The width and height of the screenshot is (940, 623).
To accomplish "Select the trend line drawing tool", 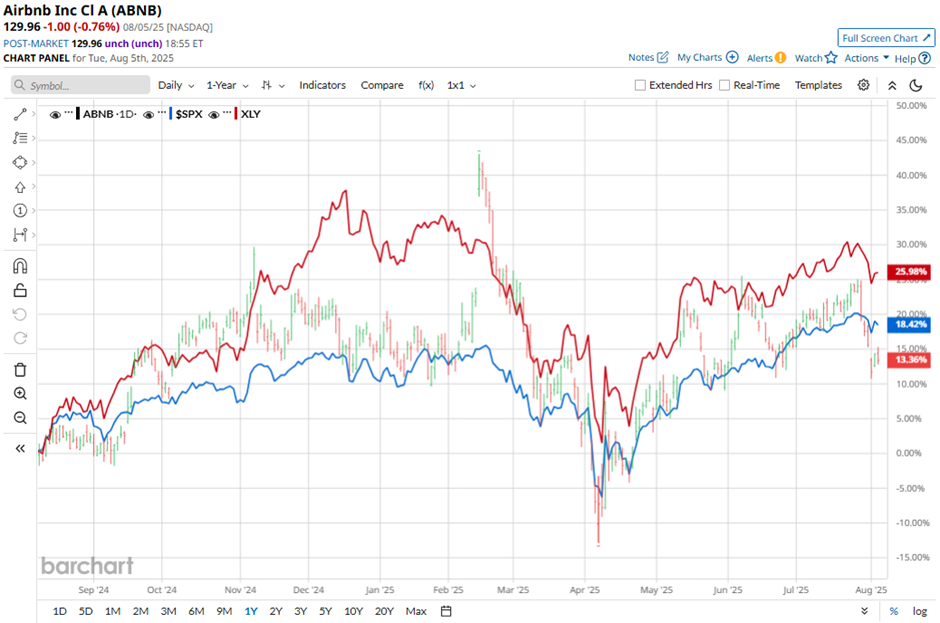I will 20,114.
